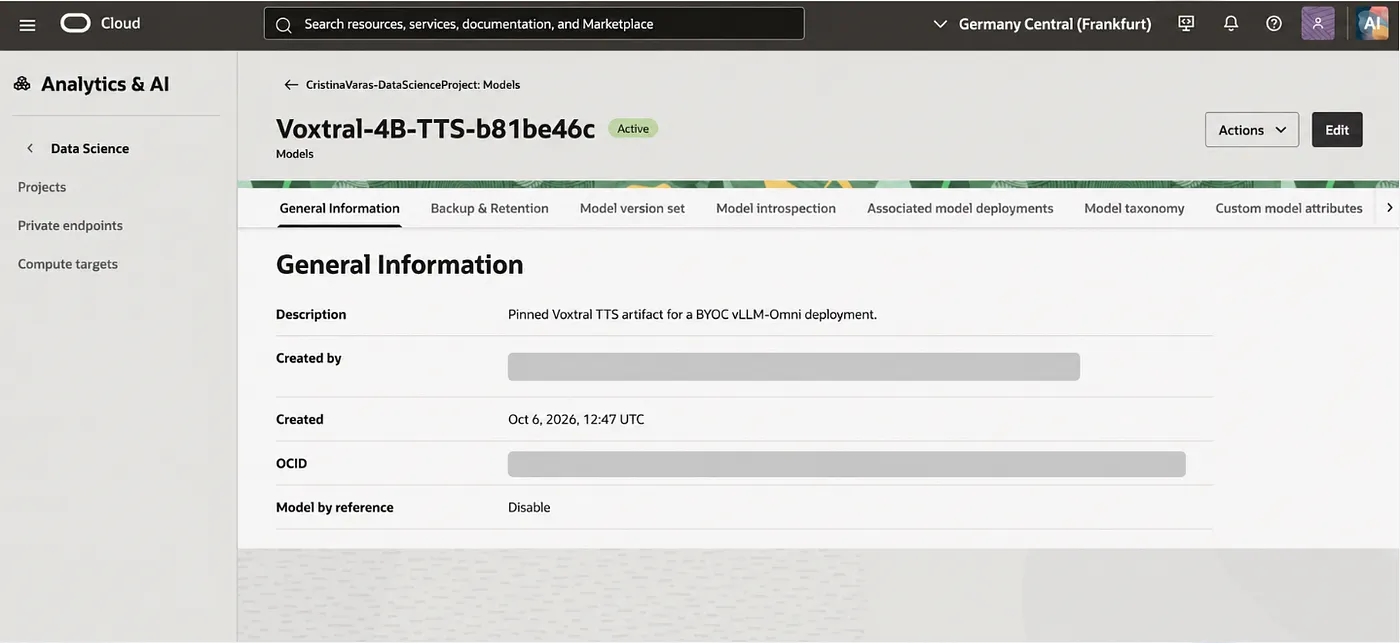This screenshot has height=643, width=1400.
Task: Click the created date Oct 6, 2026, 12:47 UTC
Action: click(576, 419)
